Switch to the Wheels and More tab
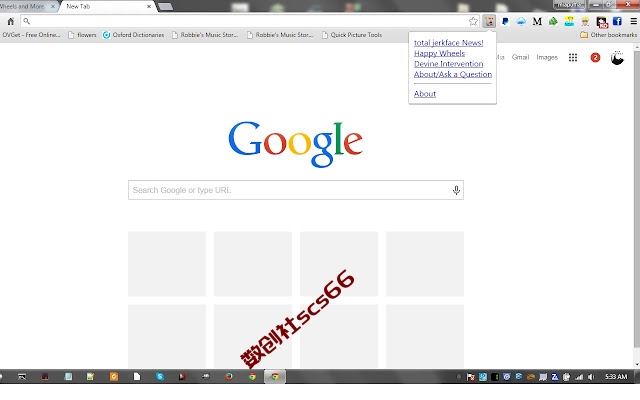The image size is (640, 400). tap(24, 7)
